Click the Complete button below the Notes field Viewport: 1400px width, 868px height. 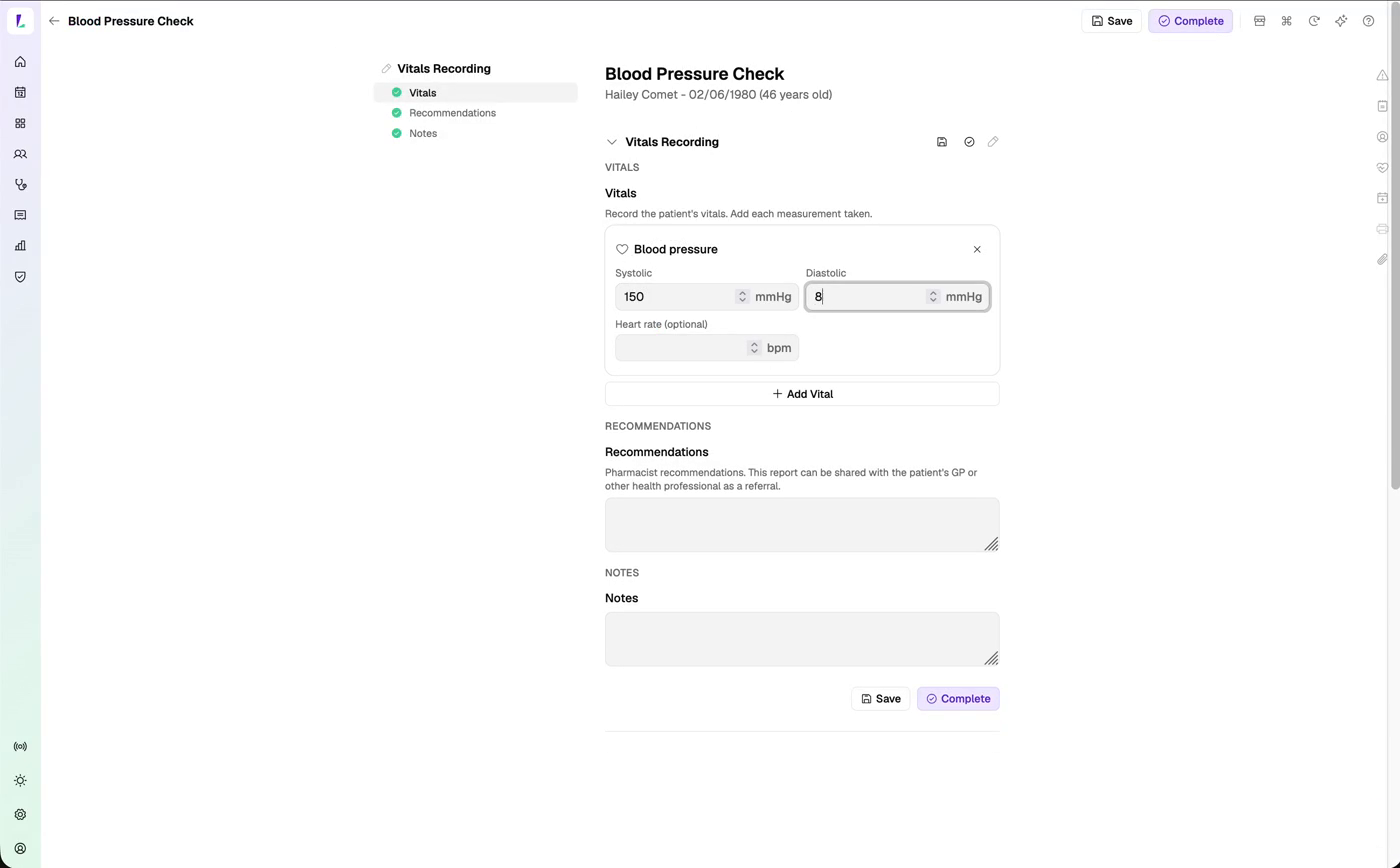click(x=958, y=699)
